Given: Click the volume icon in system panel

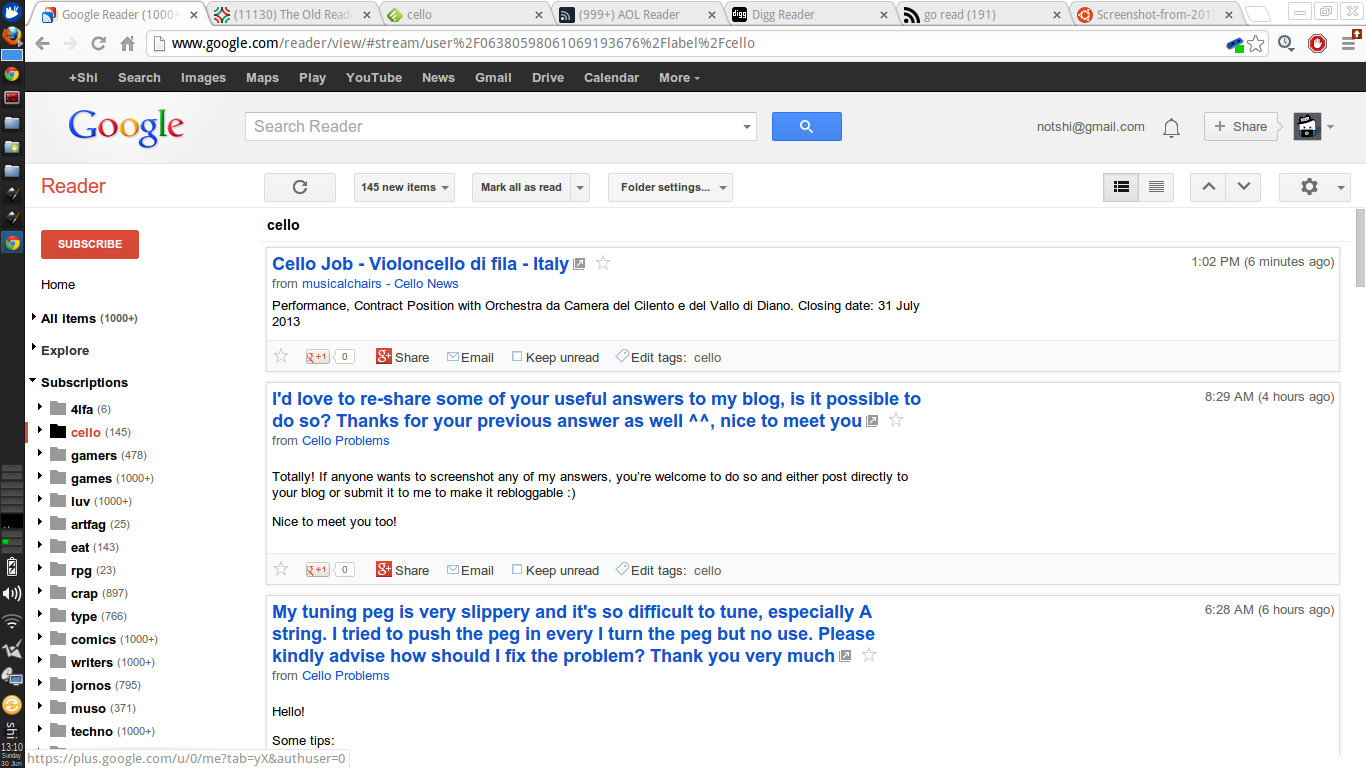Looking at the screenshot, I should pyautogui.click(x=11, y=594).
